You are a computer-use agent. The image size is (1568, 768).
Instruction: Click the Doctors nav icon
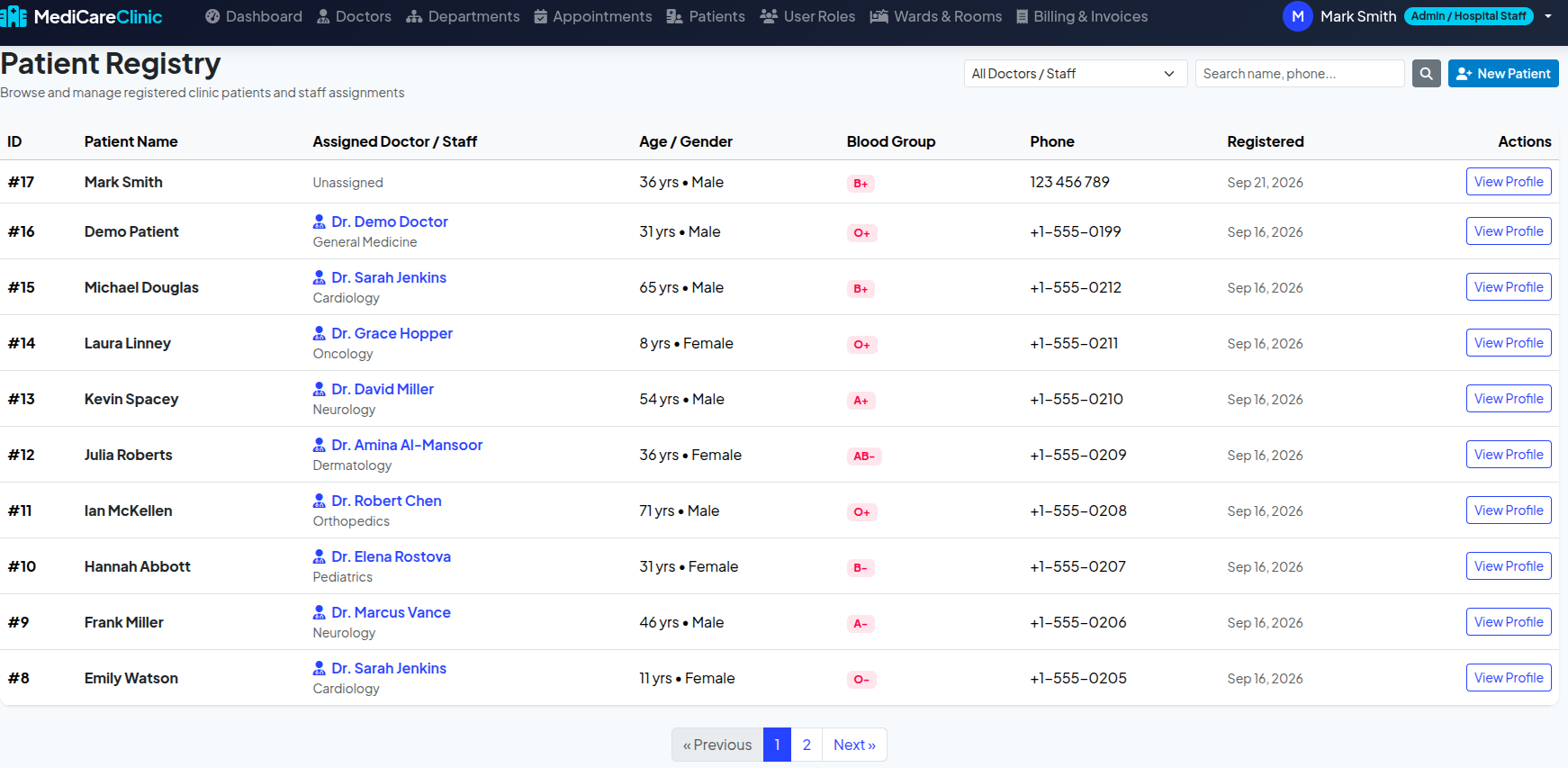click(323, 16)
